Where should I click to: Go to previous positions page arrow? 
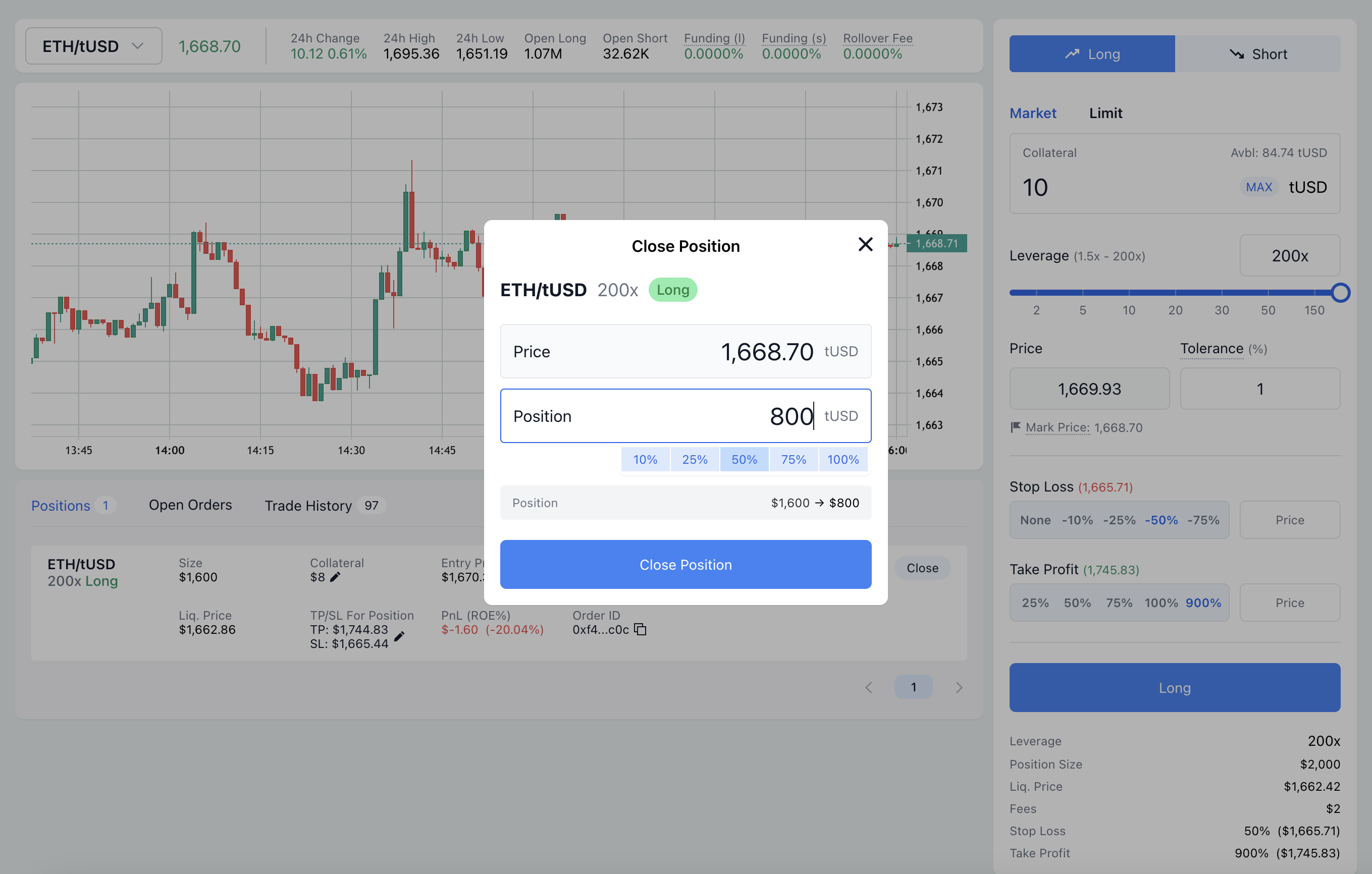(868, 688)
